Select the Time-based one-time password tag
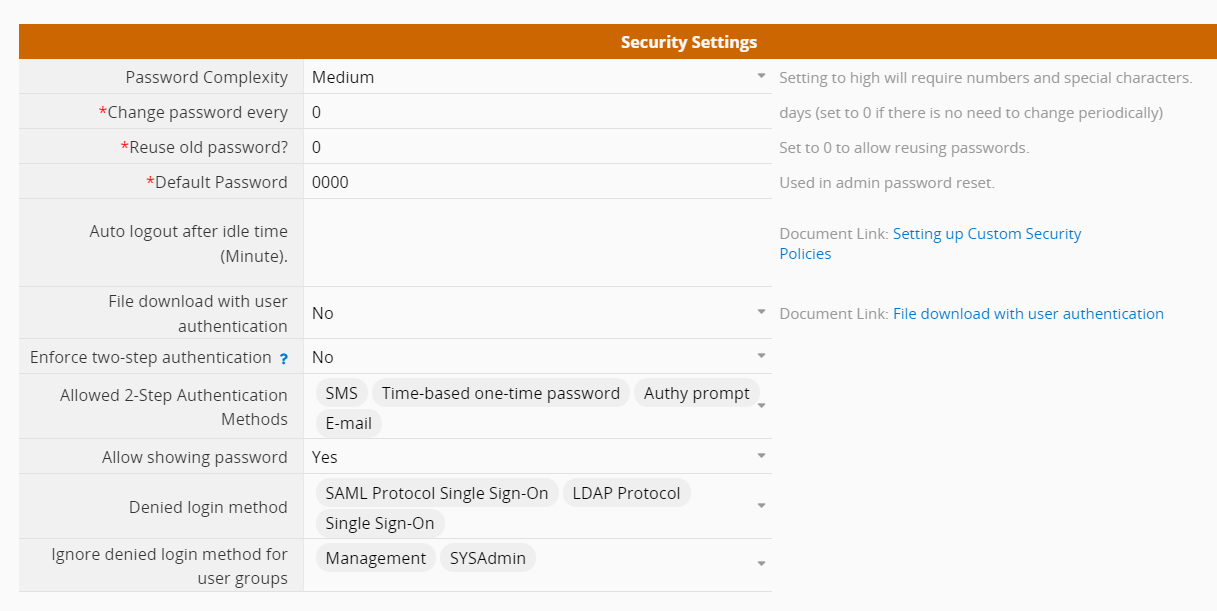Image resolution: width=1217 pixels, height=611 pixels. pos(501,393)
